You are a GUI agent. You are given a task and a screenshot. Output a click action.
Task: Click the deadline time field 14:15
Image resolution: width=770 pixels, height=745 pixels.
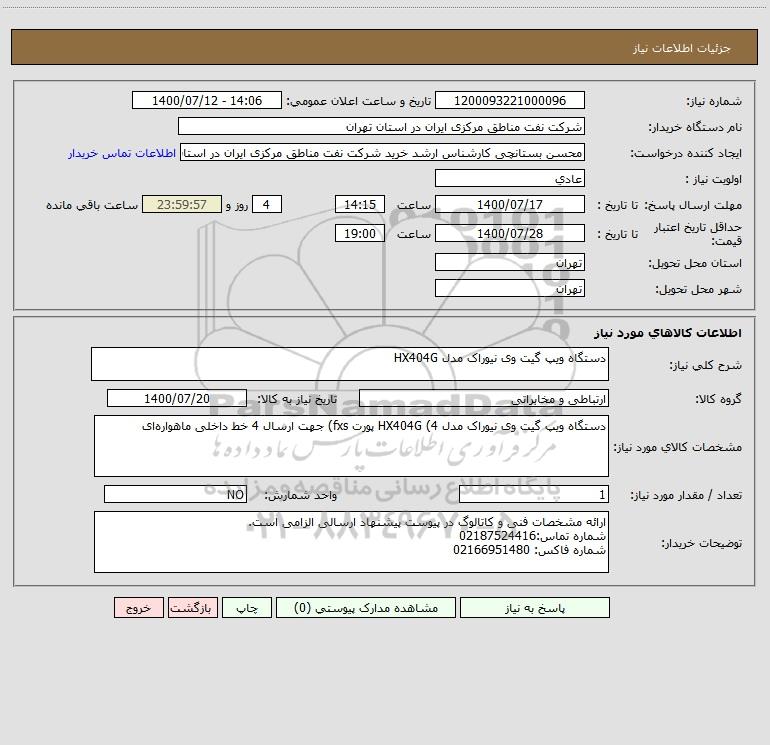(359, 204)
